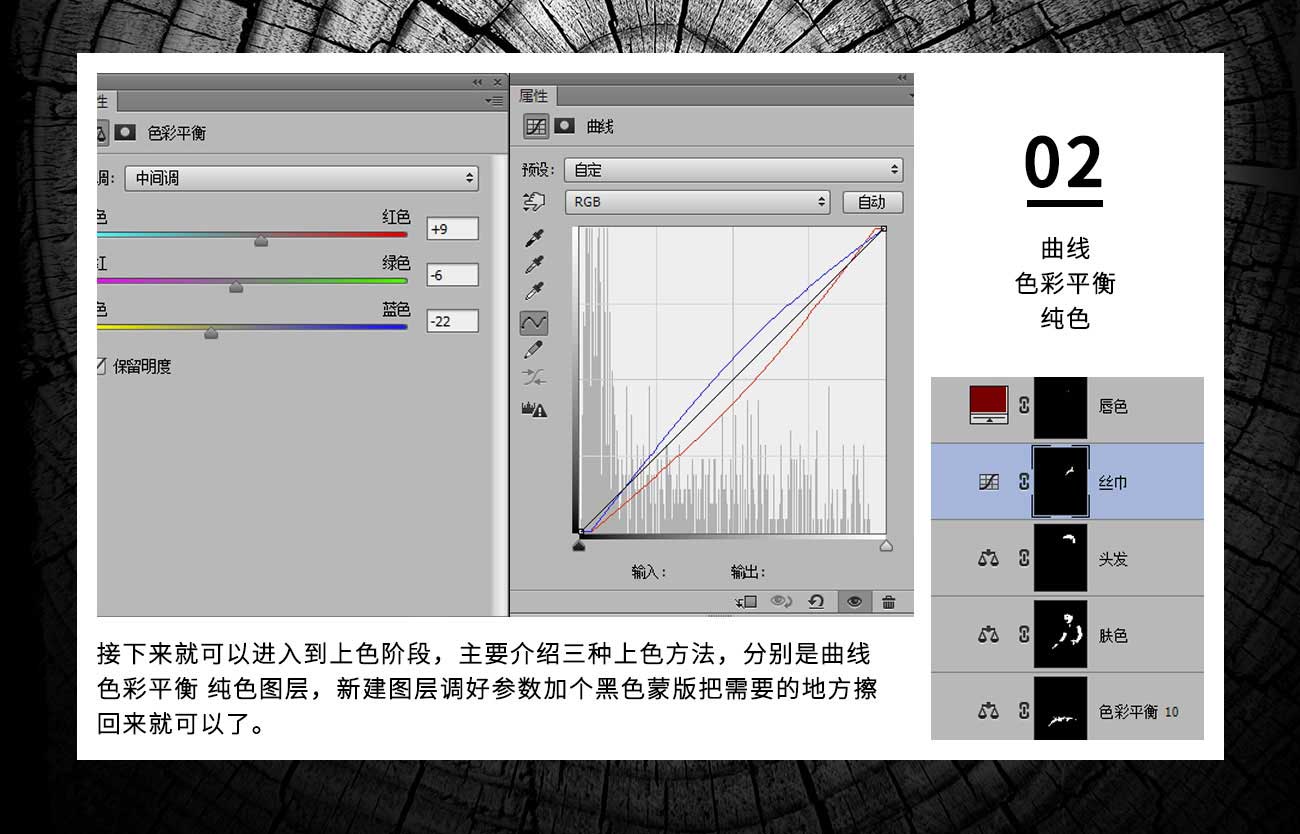Open the 中间调 tone dropdown
This screenshot has width=1300, height=834.
(x=301, y=178)
